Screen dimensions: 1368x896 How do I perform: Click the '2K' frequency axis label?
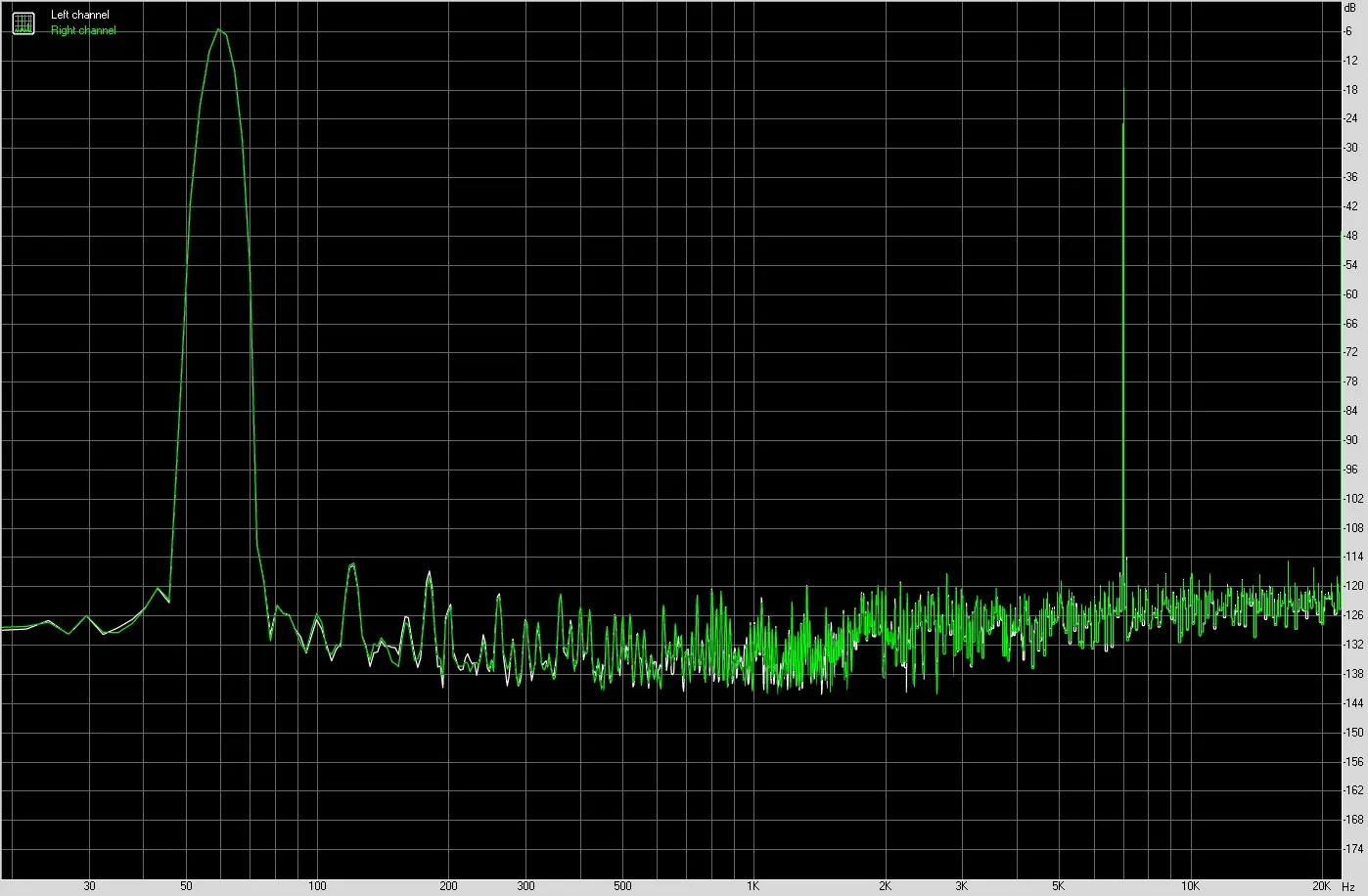[885, 886]
